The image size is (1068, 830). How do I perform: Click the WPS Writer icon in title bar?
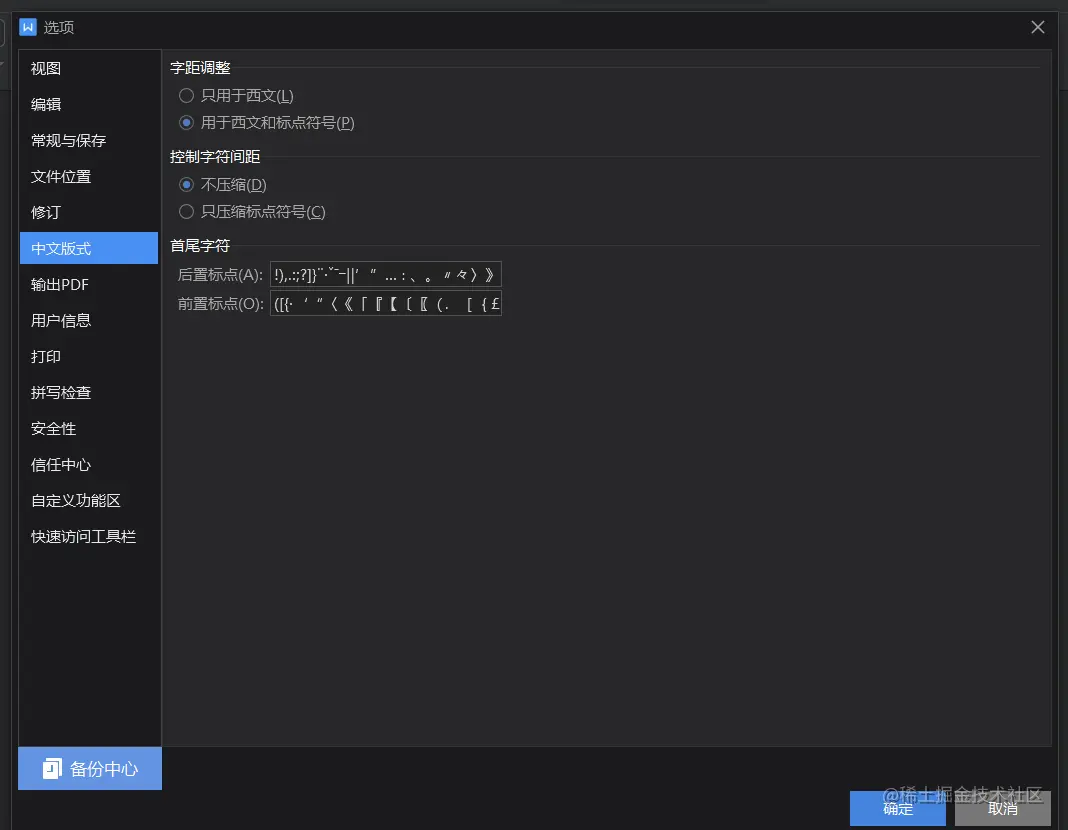coord(28,27)
